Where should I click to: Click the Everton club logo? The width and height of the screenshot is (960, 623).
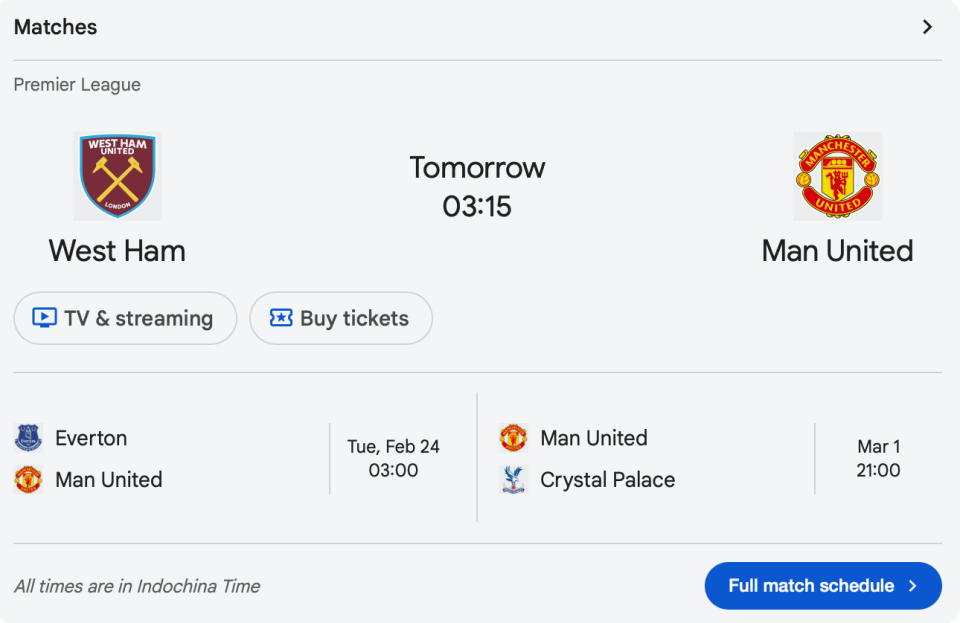pyautogui.click(x=28, y=438)
